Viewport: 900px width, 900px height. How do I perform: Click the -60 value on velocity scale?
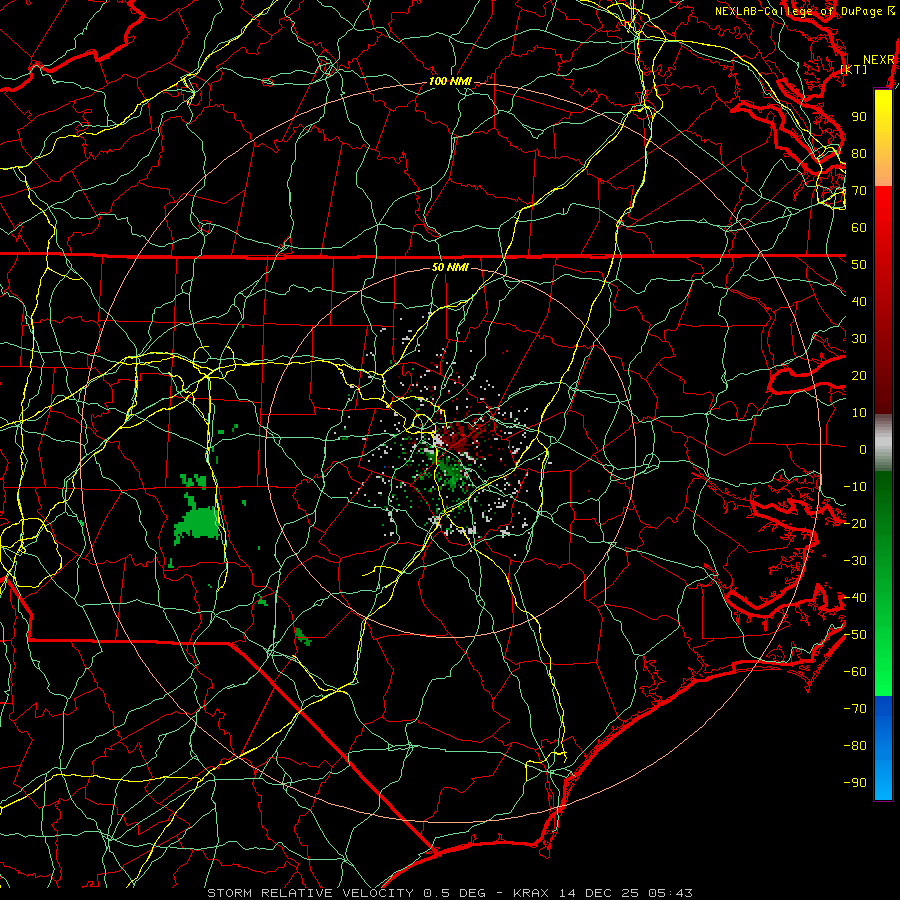pyautogui.click(x=855, y=672)
